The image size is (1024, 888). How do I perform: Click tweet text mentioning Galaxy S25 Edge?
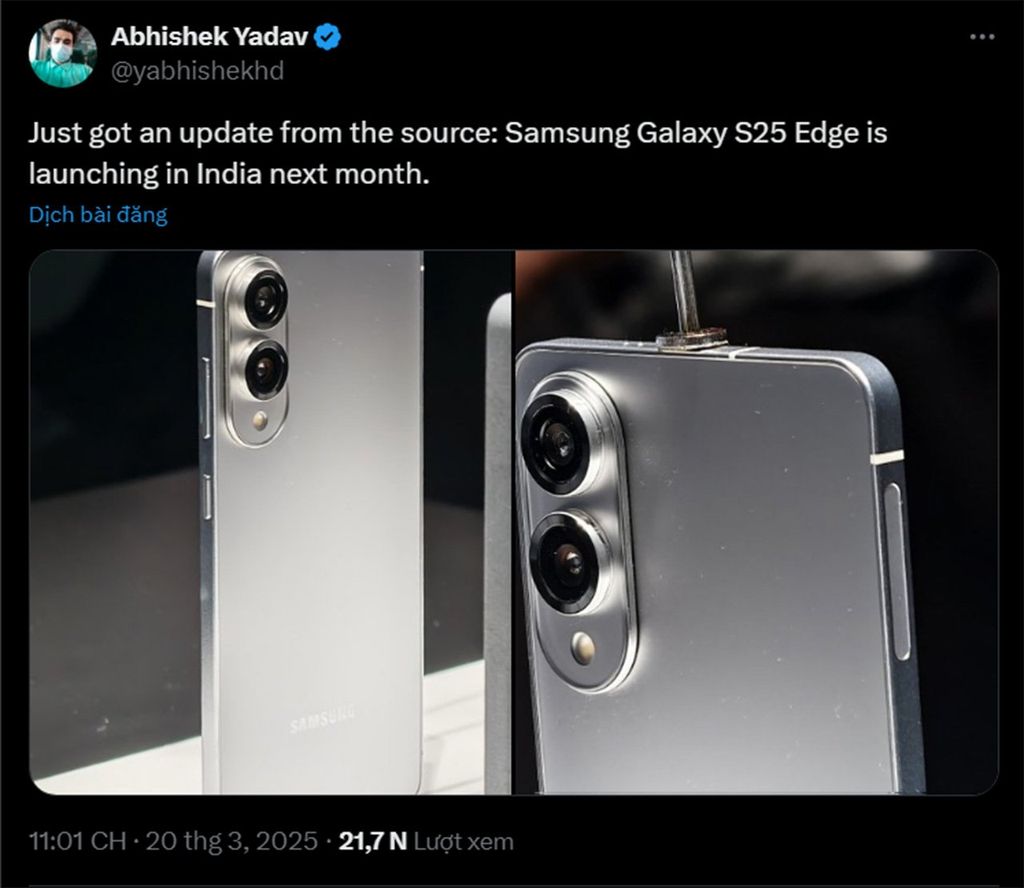pos(457,133)
